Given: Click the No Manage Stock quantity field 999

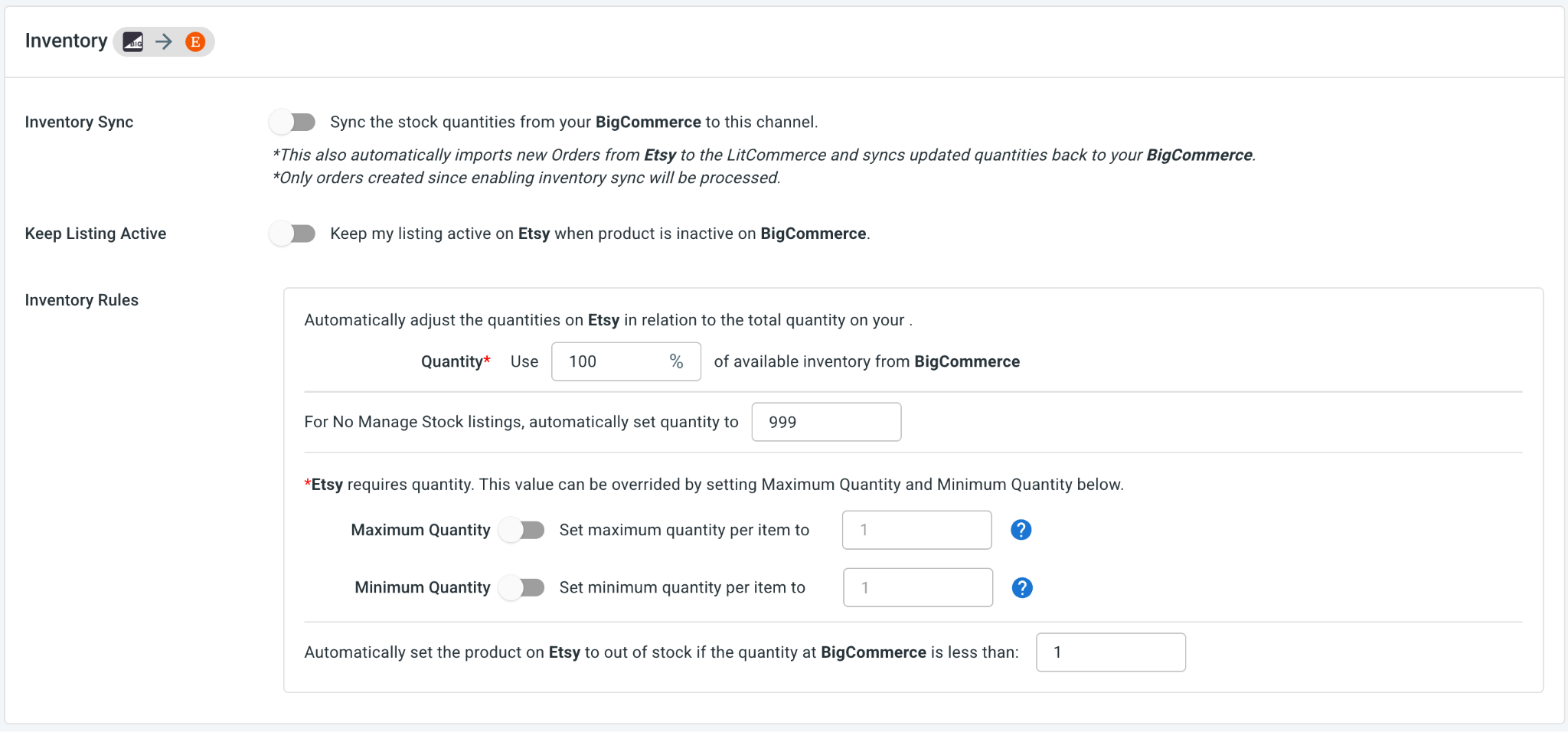Looking at the screenshot, I should [826, 422].
